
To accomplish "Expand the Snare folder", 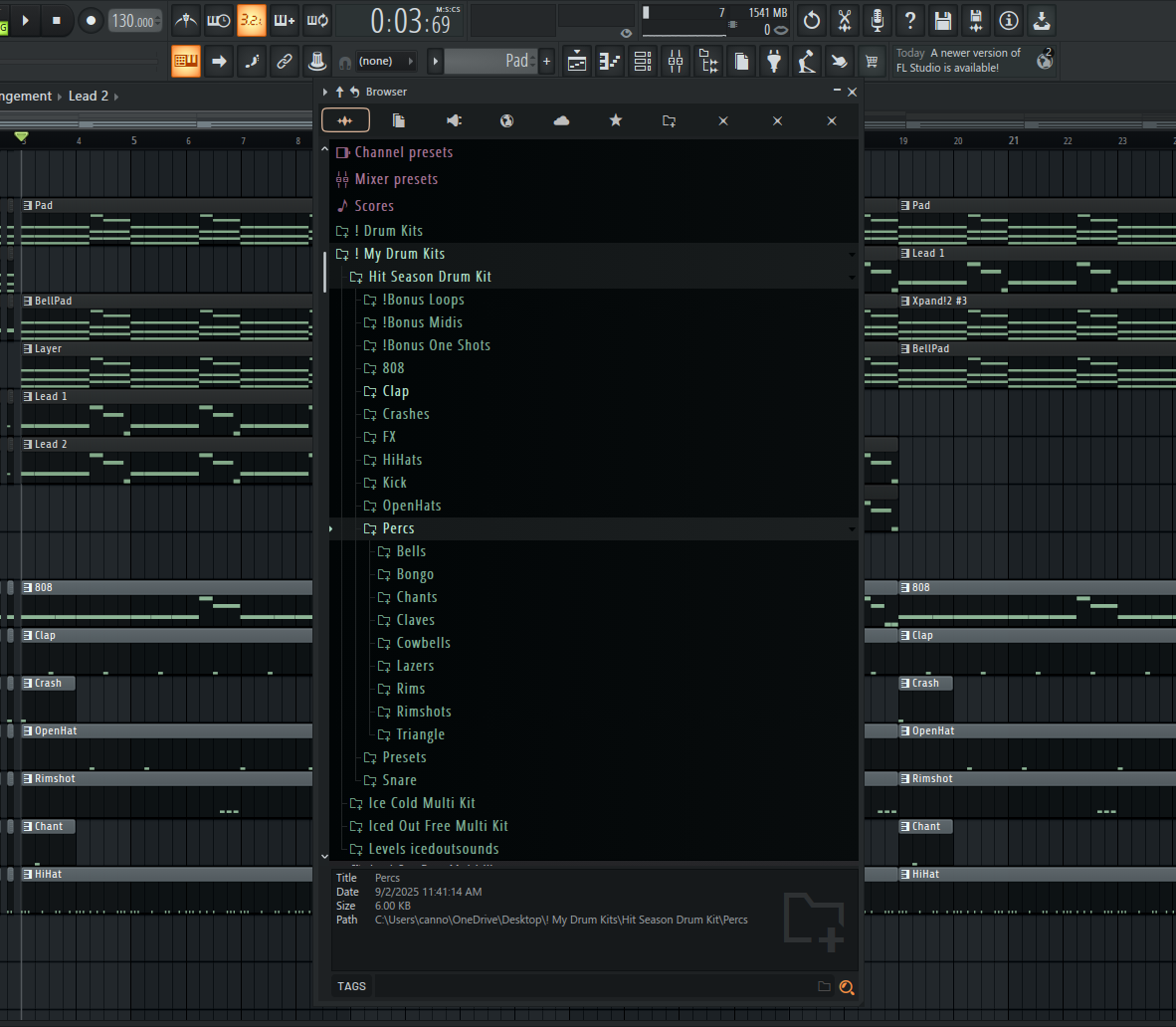I will [399, 780].
